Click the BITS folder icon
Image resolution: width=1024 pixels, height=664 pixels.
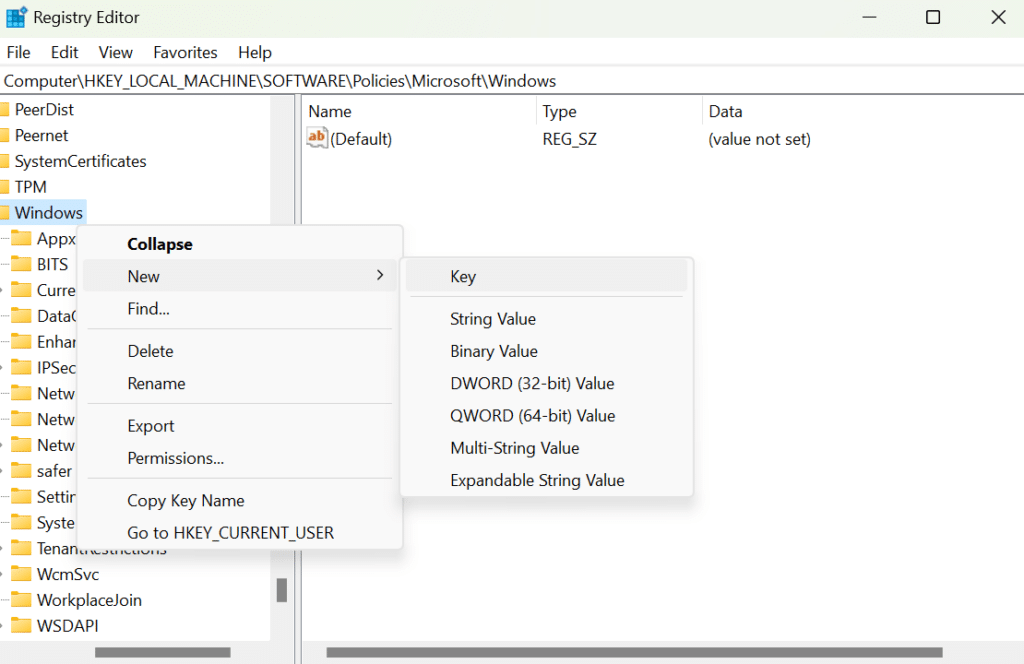coord(22,264)
